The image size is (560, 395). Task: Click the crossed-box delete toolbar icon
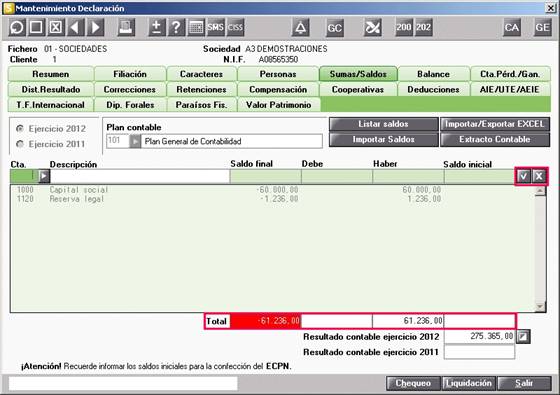pyautogui.click(x=55, y=28)
